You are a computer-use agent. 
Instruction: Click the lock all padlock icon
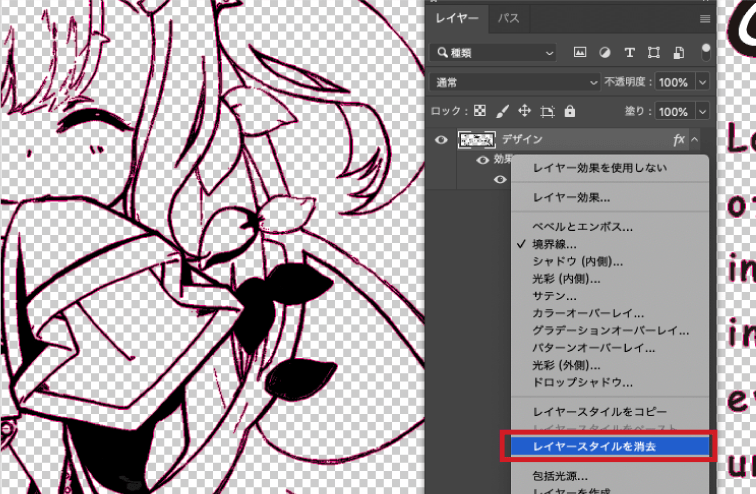[x=570, y=111]
